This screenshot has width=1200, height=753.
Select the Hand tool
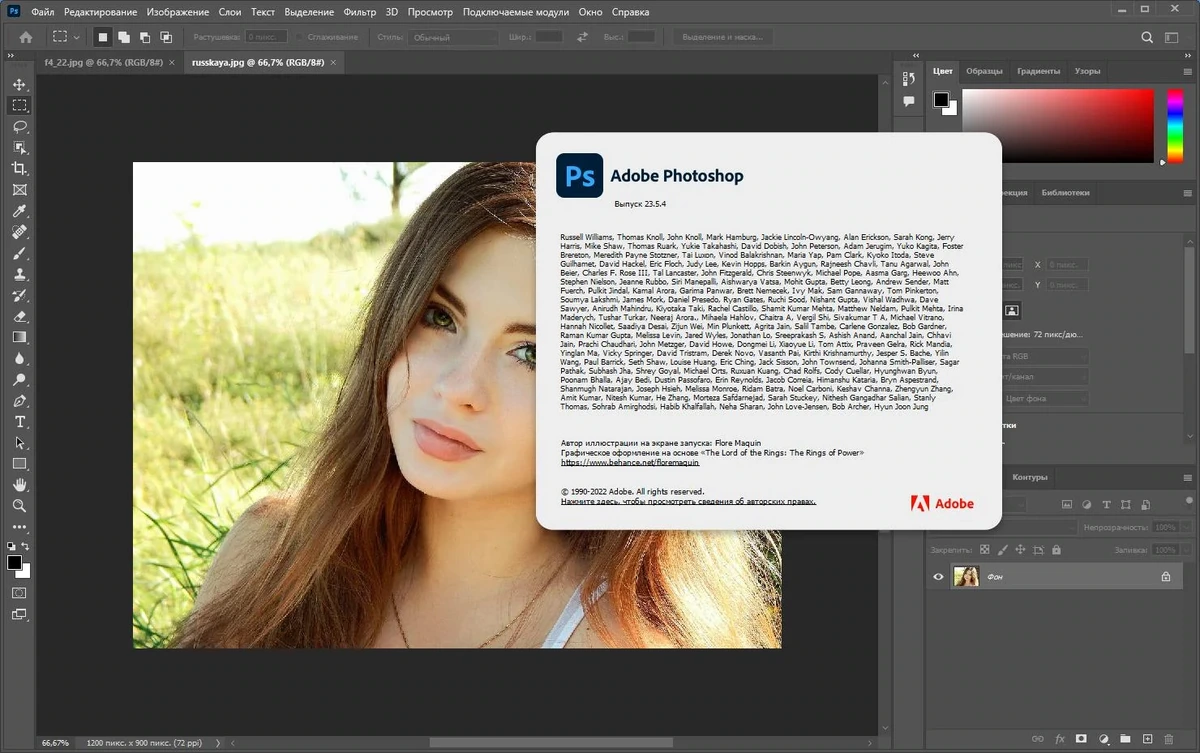pyautogui.click(x=19, y=485)
